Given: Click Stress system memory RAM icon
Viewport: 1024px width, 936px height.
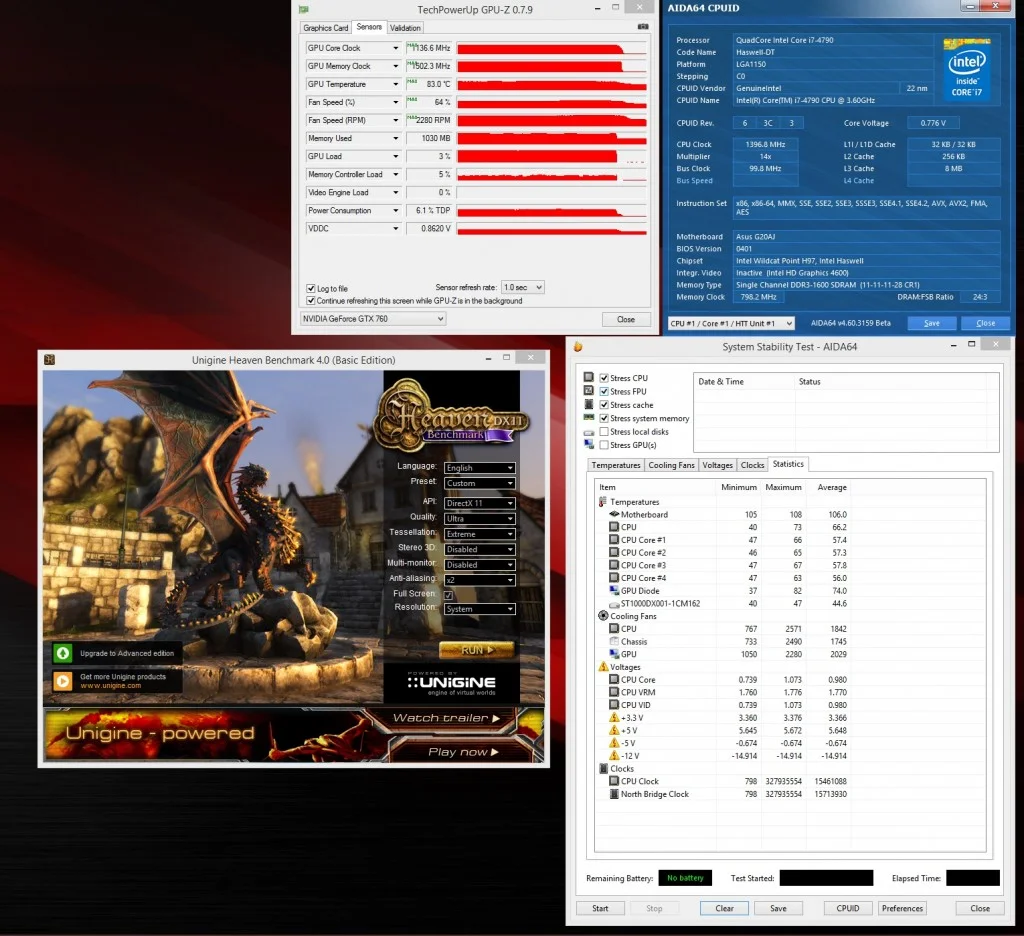Looking at the screenshot, I should coord(588,417).
